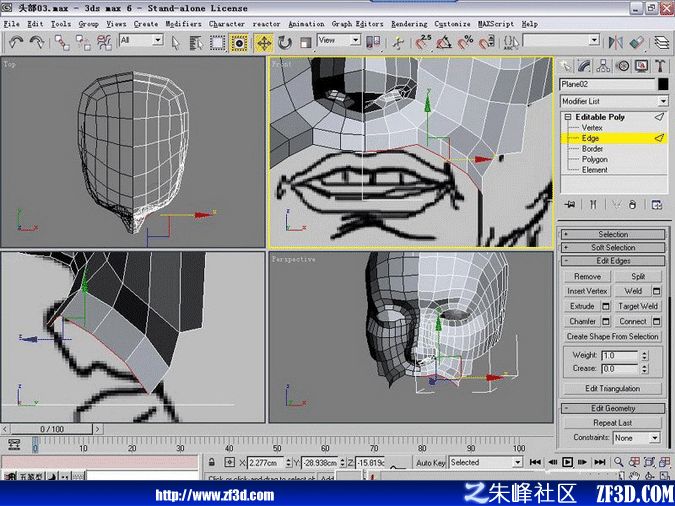
Task: Click the Undo arrow icon
Action: pyautogui.click(x=16, y=42)
